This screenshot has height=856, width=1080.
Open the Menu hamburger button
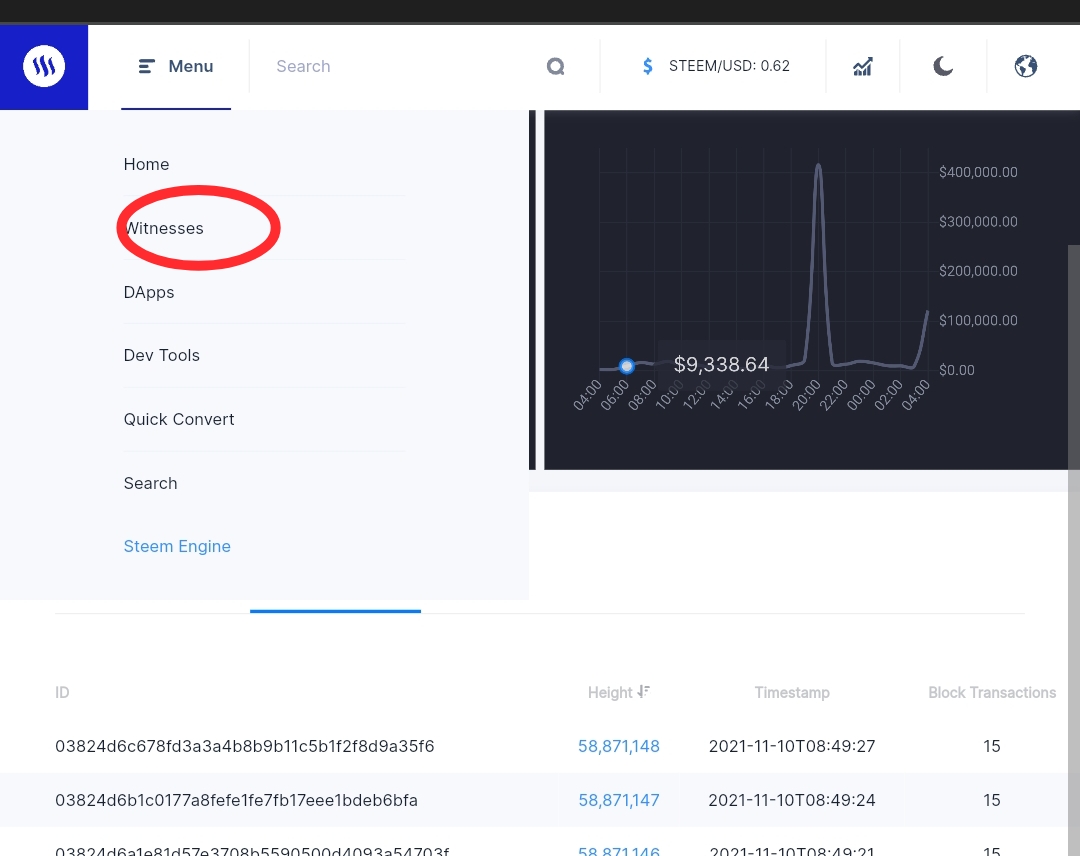point(176,66)
